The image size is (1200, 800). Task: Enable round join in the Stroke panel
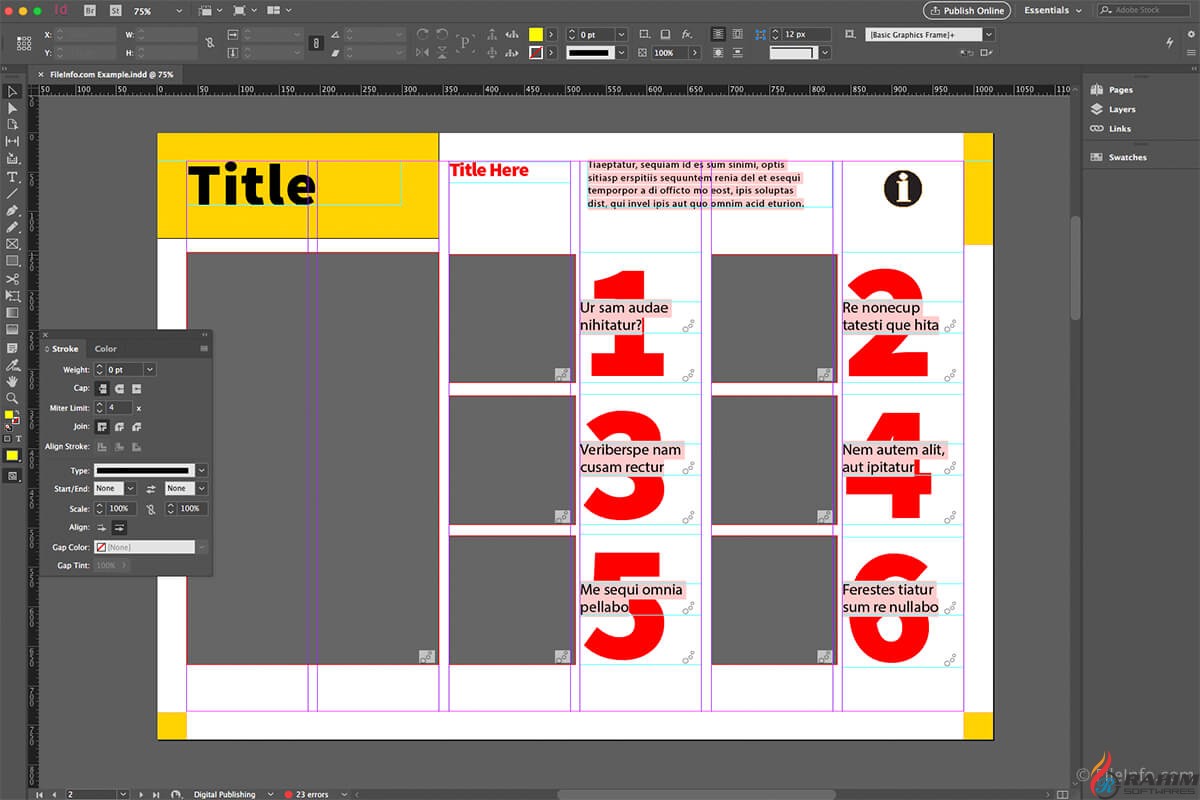click(x=119, y=427)
